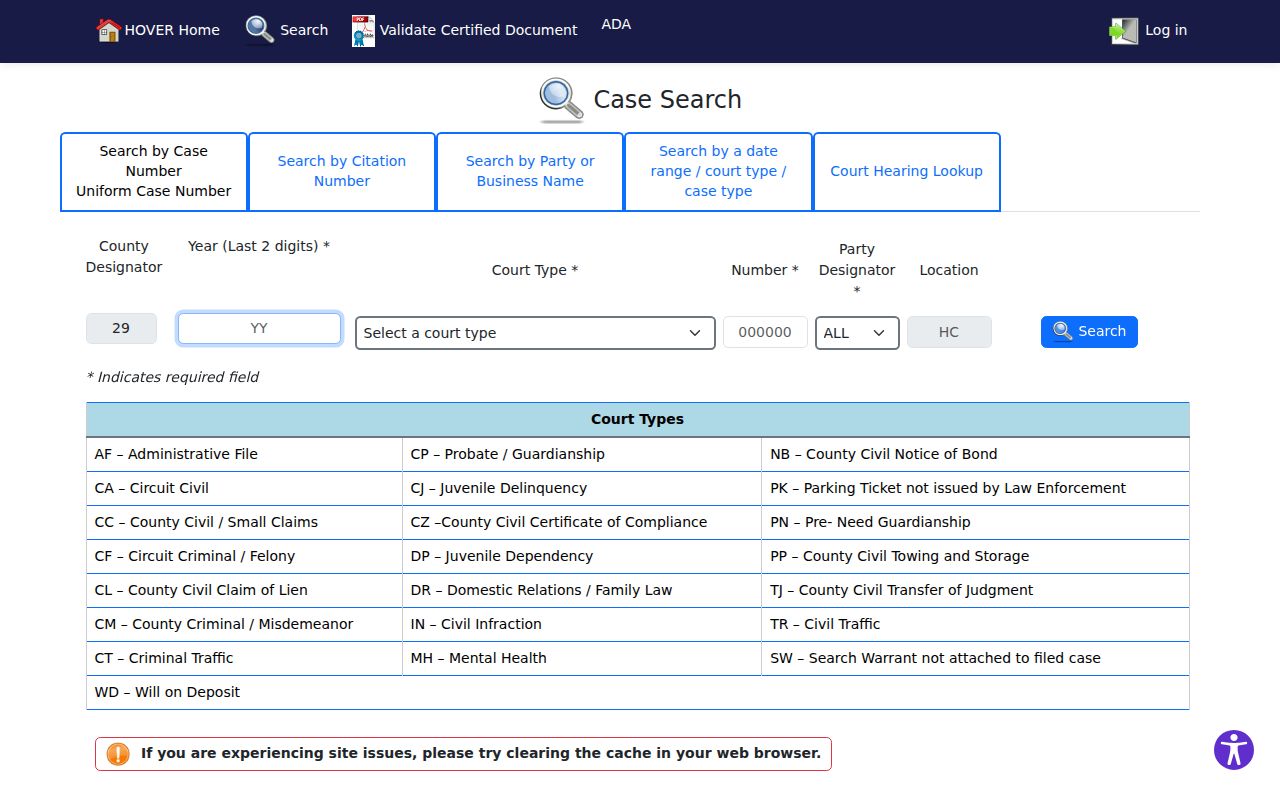Select Search by Case Number tab
This screenshot has height=800, width=1280.
point(154,171)
